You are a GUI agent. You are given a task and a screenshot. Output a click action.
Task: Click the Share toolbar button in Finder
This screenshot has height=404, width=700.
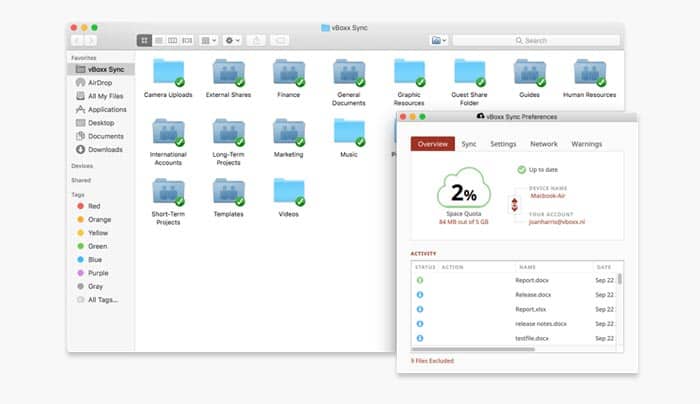(258, 40)
